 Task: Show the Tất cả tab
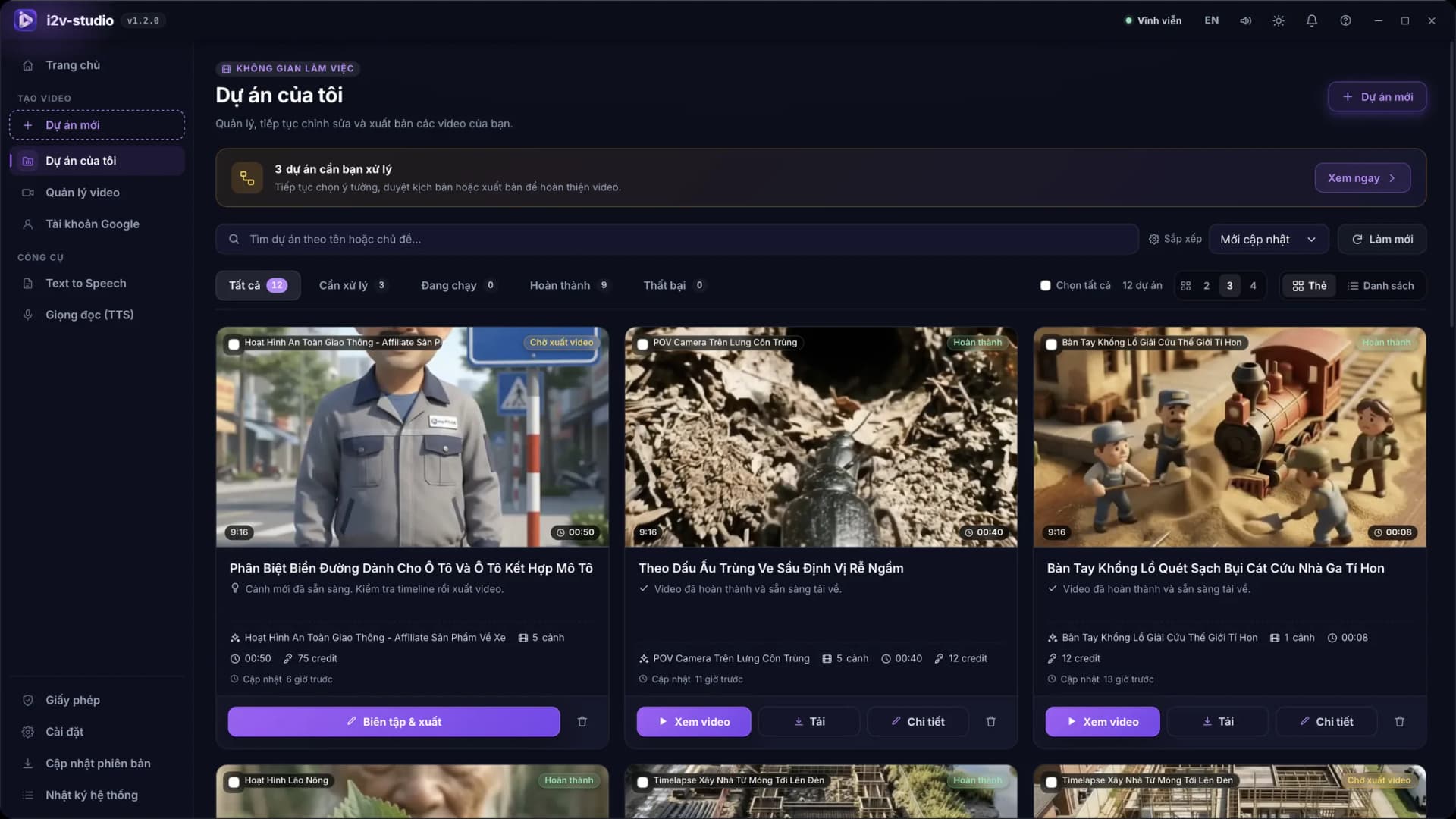(258, 285)
